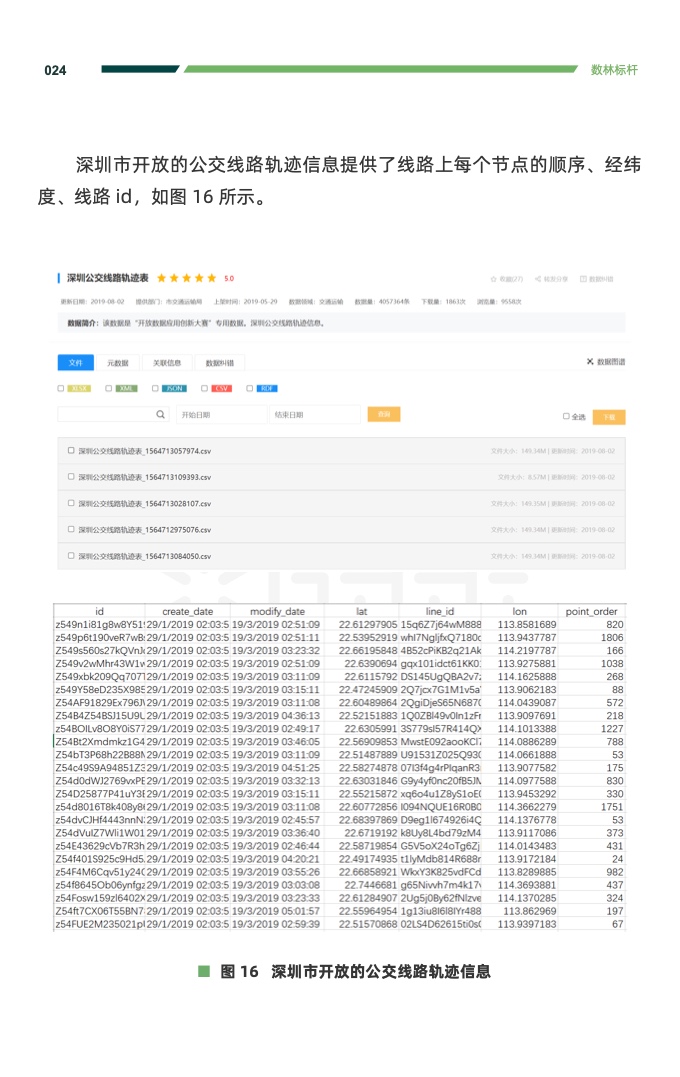Click the point_order column header

tap(591, 611)
